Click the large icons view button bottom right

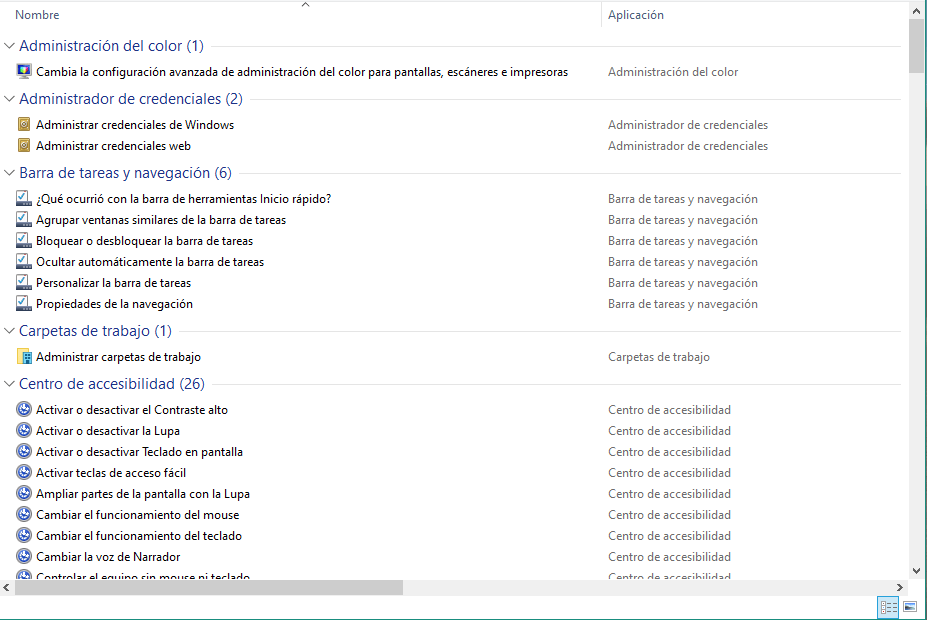pyautogui.click(x=909, y=607)
